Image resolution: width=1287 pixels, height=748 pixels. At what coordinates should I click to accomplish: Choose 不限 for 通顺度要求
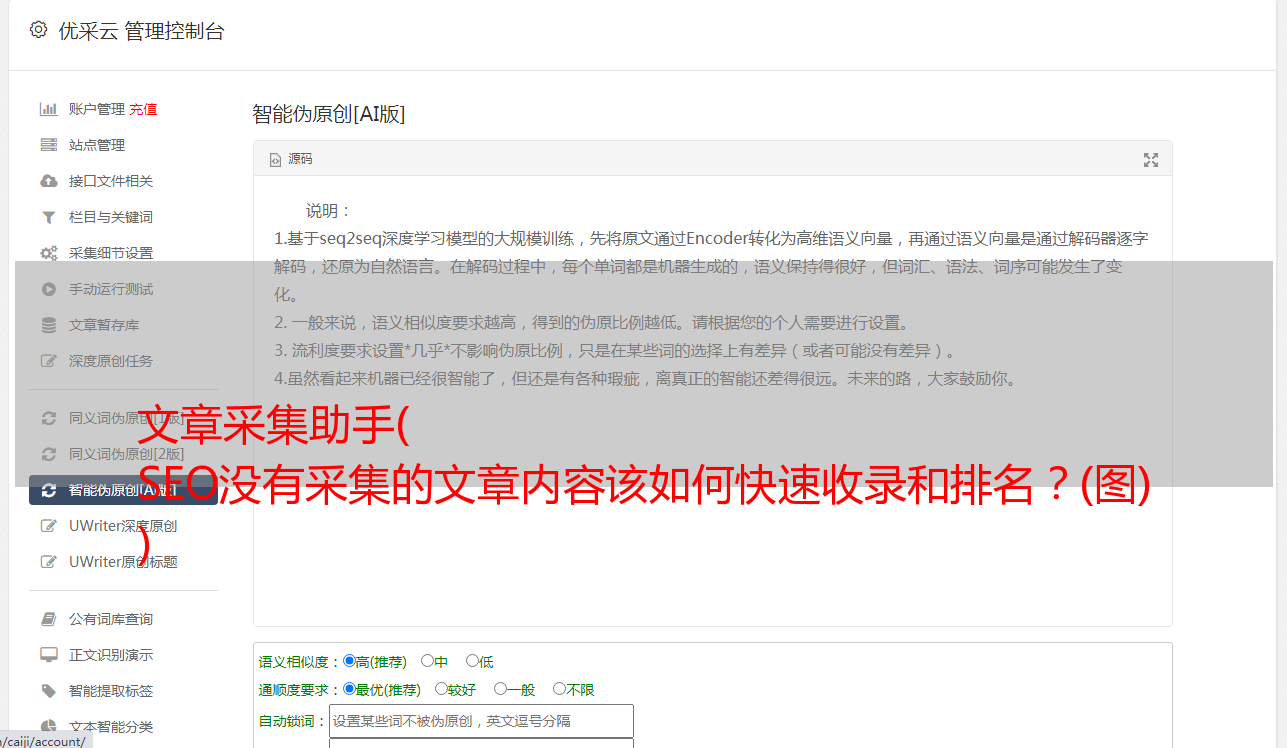click(574, 689)
